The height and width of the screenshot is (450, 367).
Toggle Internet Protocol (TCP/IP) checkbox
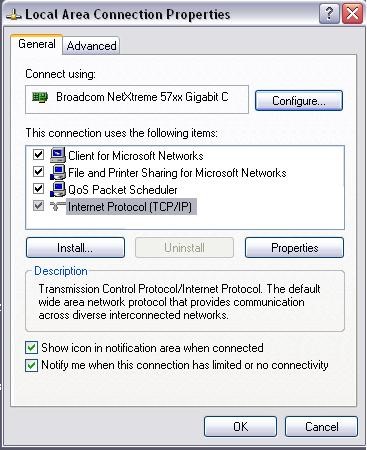coord(38,206)
